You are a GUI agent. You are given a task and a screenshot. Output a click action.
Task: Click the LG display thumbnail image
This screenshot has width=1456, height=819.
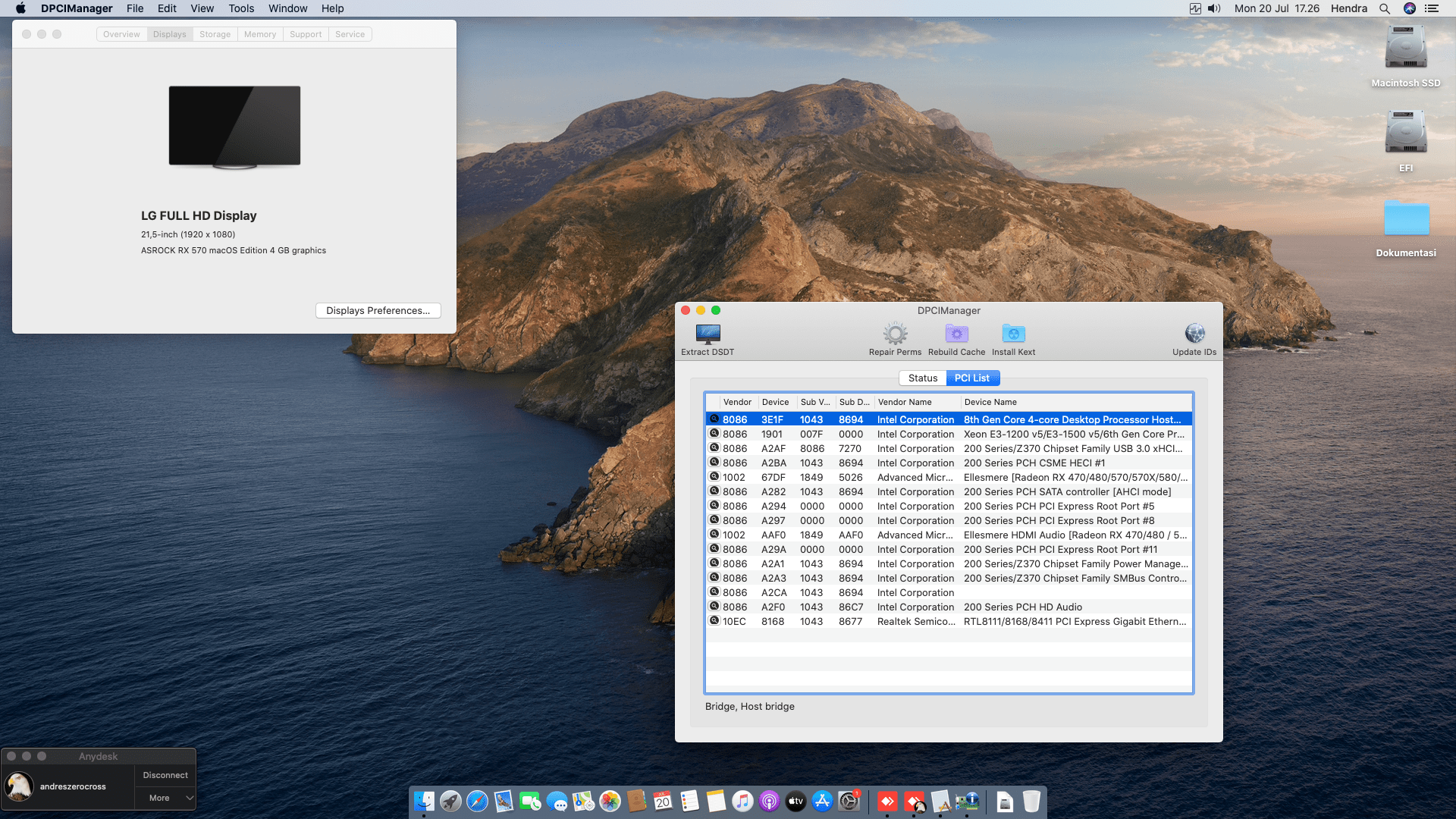coord(234,127)
